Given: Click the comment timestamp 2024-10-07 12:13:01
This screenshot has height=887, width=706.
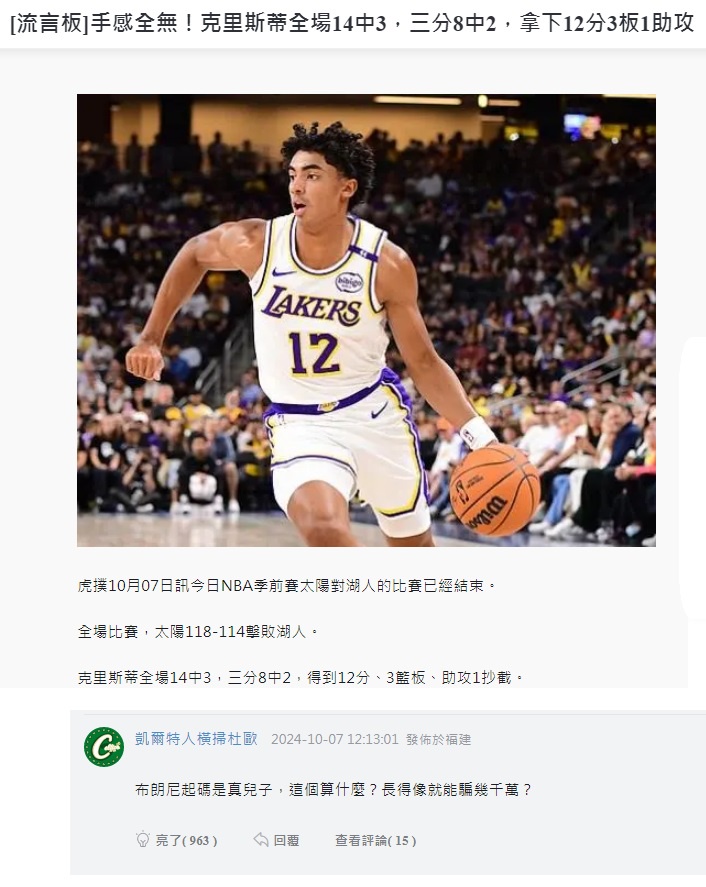Looking at the screenshot, I should tap(335, 739).
